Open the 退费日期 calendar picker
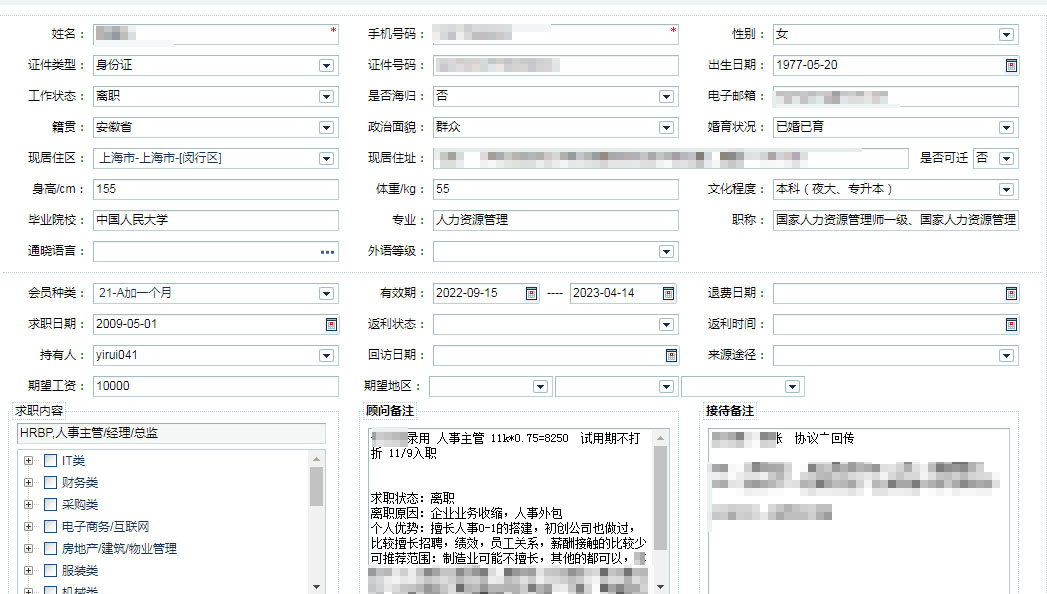 click(x=1011, y=294)
